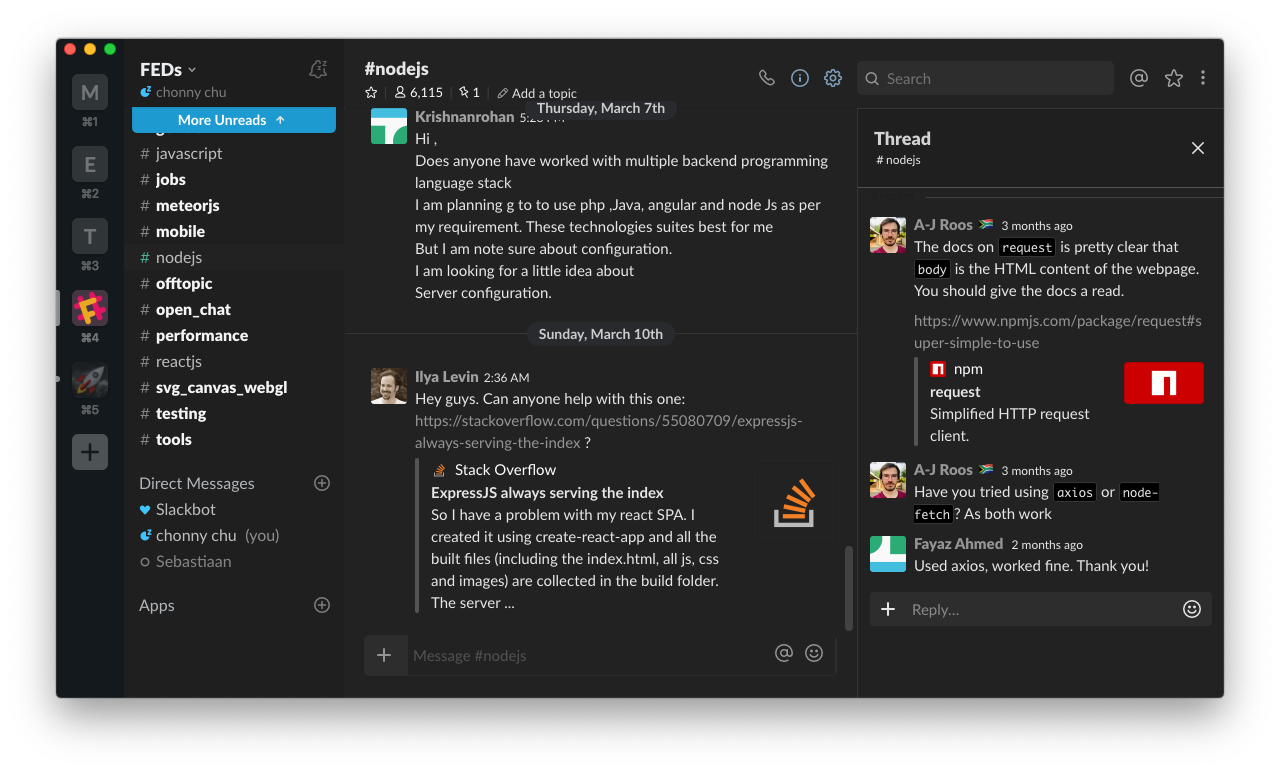The height and width of the screenshot is (772, 1280).
Task: Click the npm logo thumbnail
Action: pyautogui.click(x=1164, y=383)
